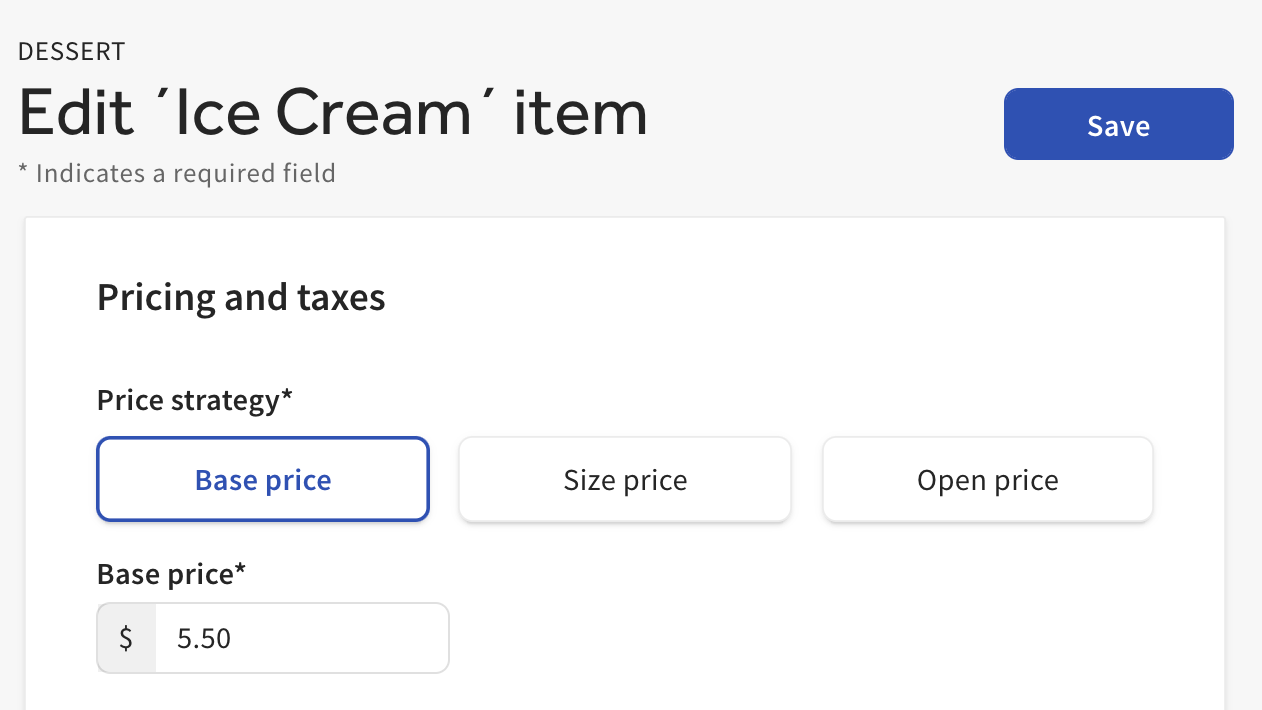Select the Pricing and taxes section header
The width and height of the screenshot is (1262, 710).
coord(240,297)
